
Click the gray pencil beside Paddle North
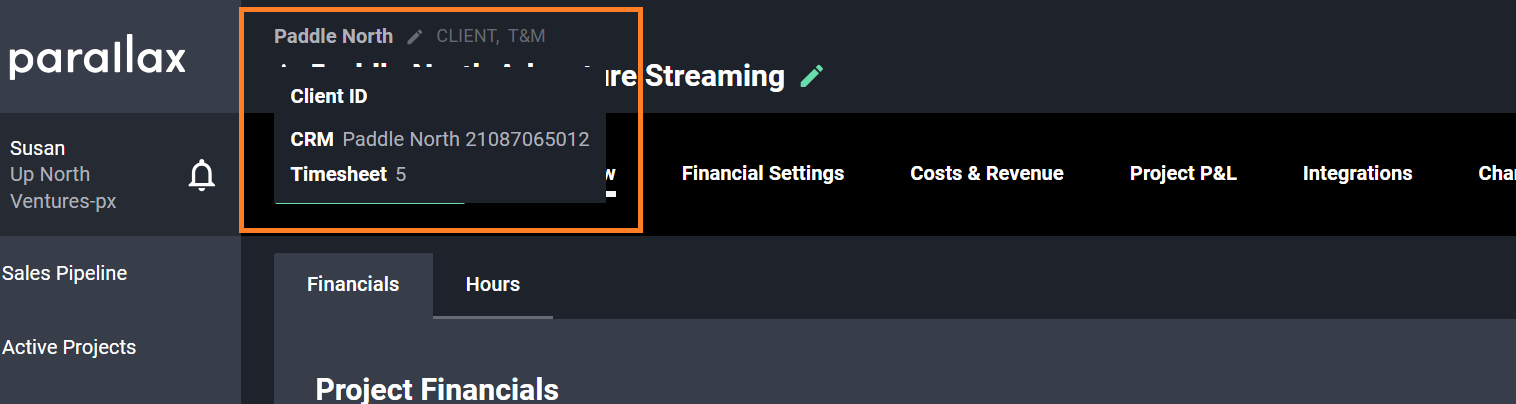click(415, 37)
